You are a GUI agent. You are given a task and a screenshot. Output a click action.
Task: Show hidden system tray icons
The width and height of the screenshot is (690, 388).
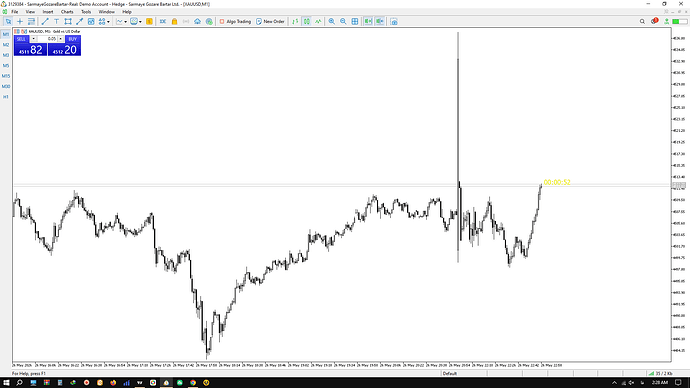point(614,383)
